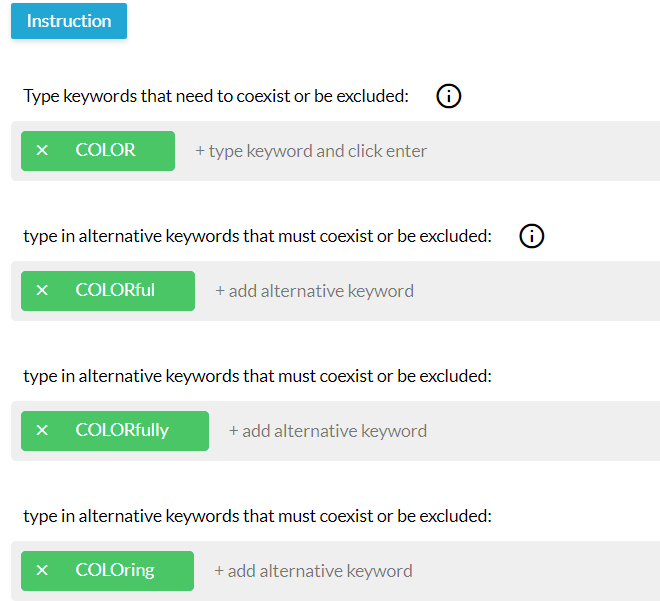Show info icon beside alternative keywords label
Screen dimensions: 660x601
click(531, 236)
